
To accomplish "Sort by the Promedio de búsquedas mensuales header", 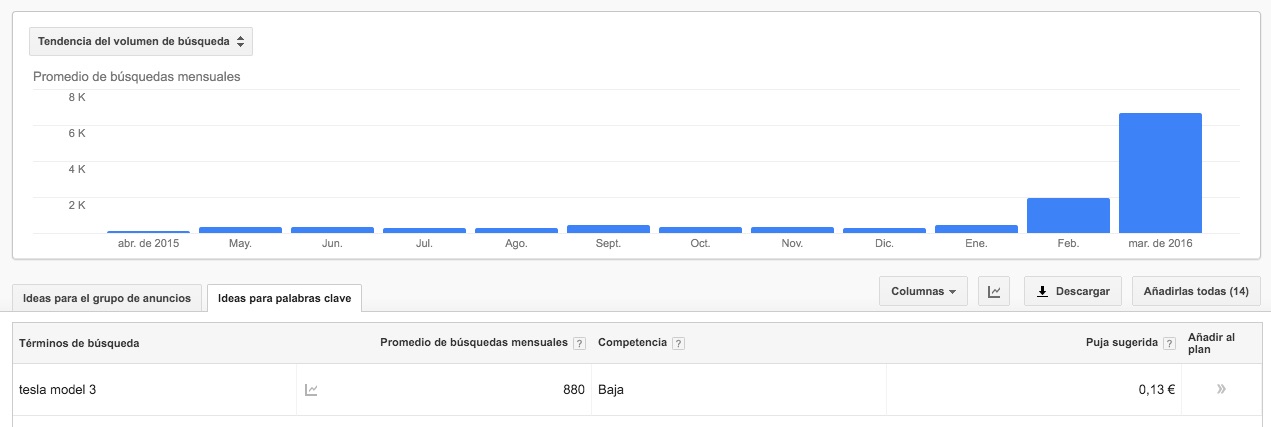I will pos(474,343).
